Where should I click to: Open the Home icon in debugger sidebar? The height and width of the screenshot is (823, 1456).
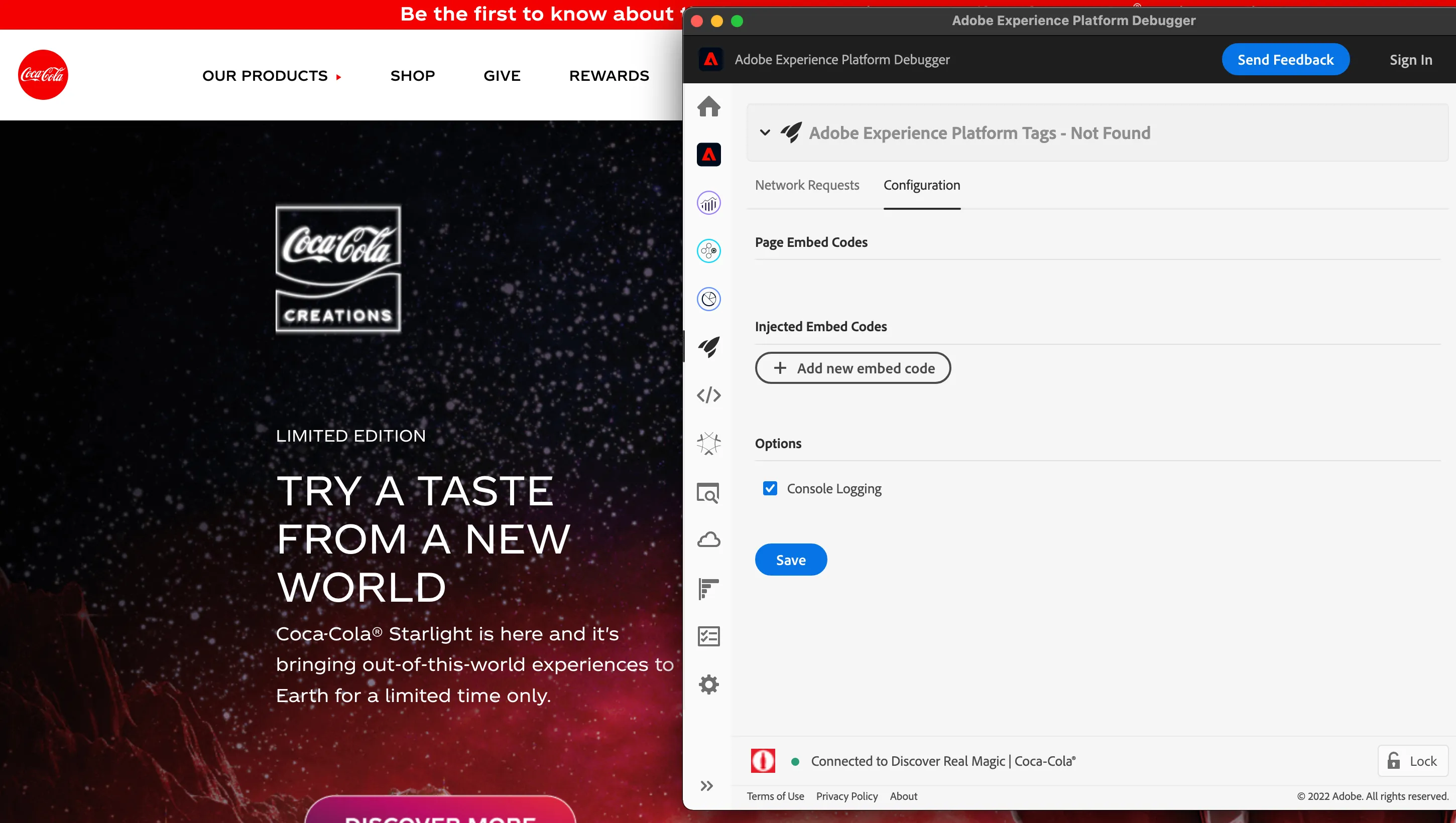708,106
